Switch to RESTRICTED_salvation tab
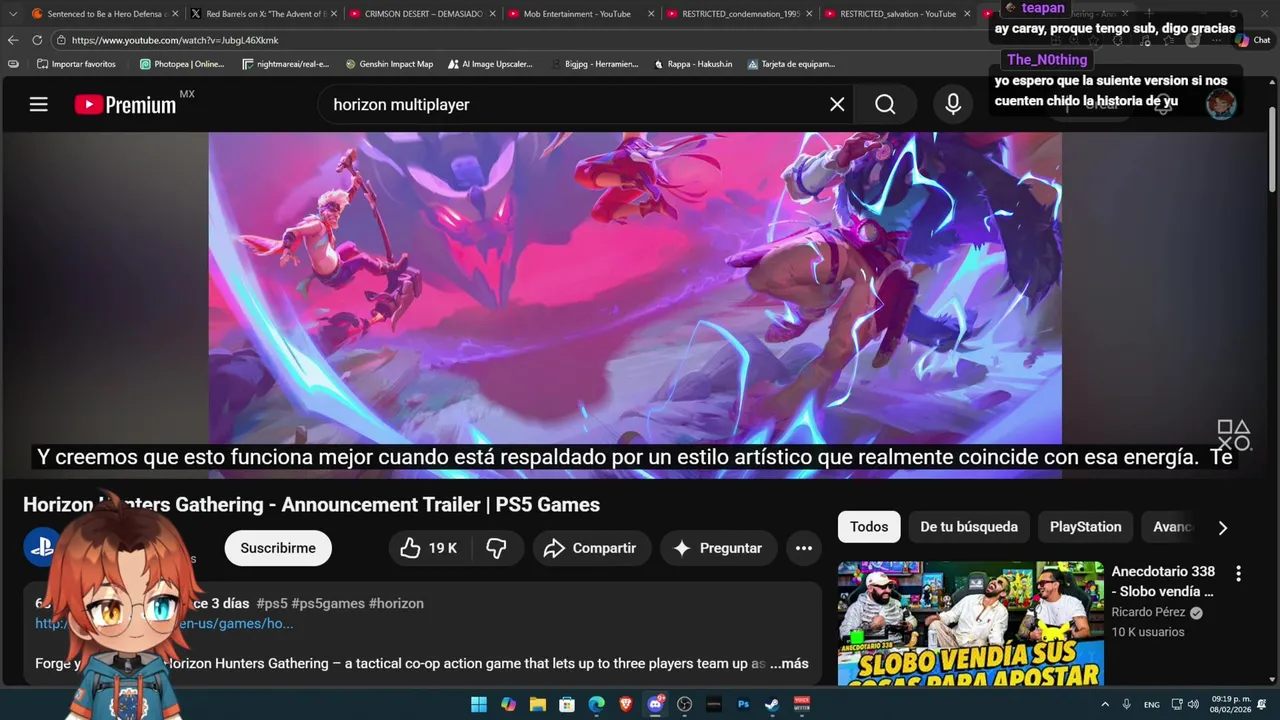The height and width of the screenshot is (720, 1280). [x=897, y=14]
